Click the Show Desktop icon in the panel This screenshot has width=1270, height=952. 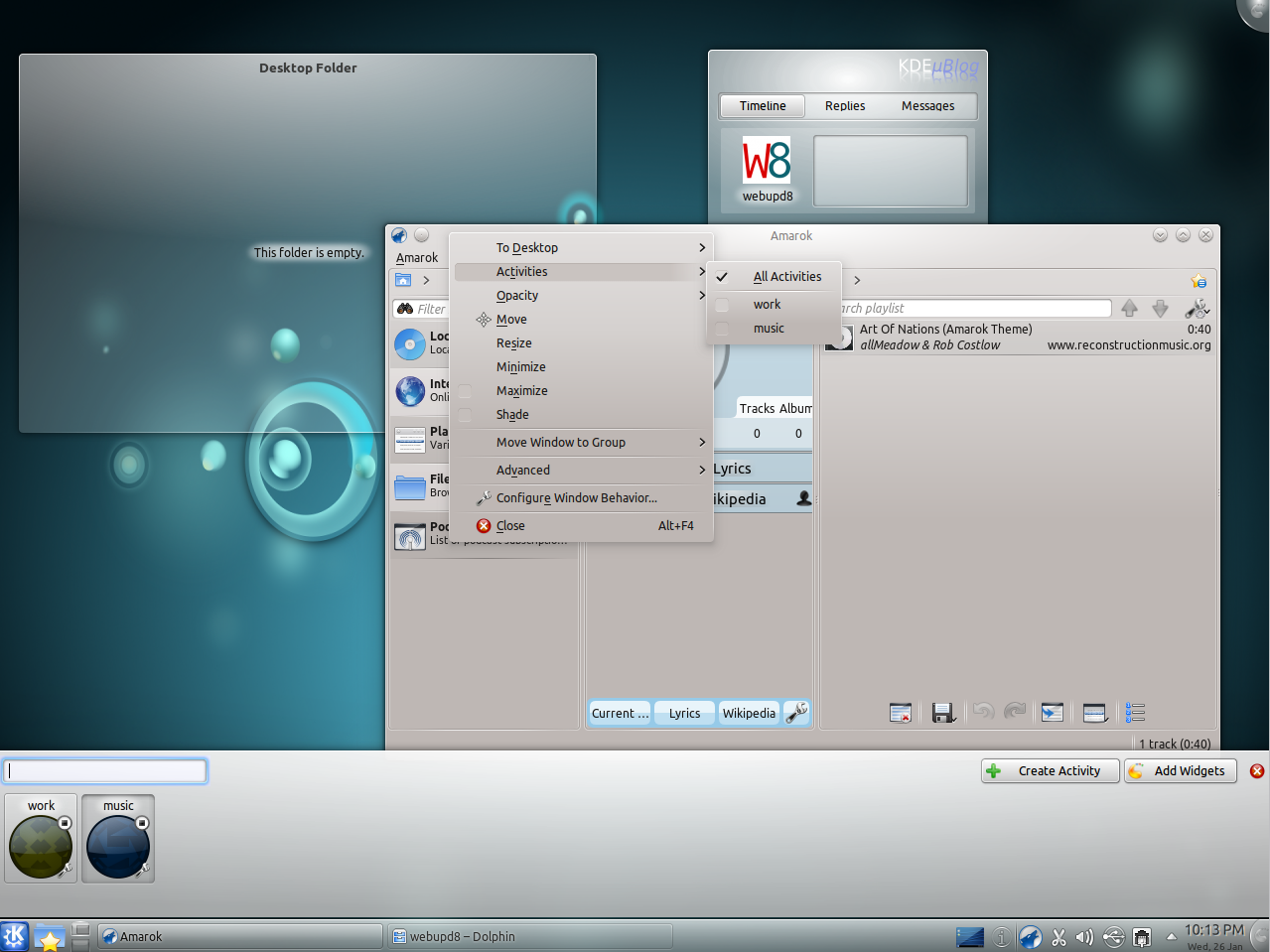[x=970, y=937]
